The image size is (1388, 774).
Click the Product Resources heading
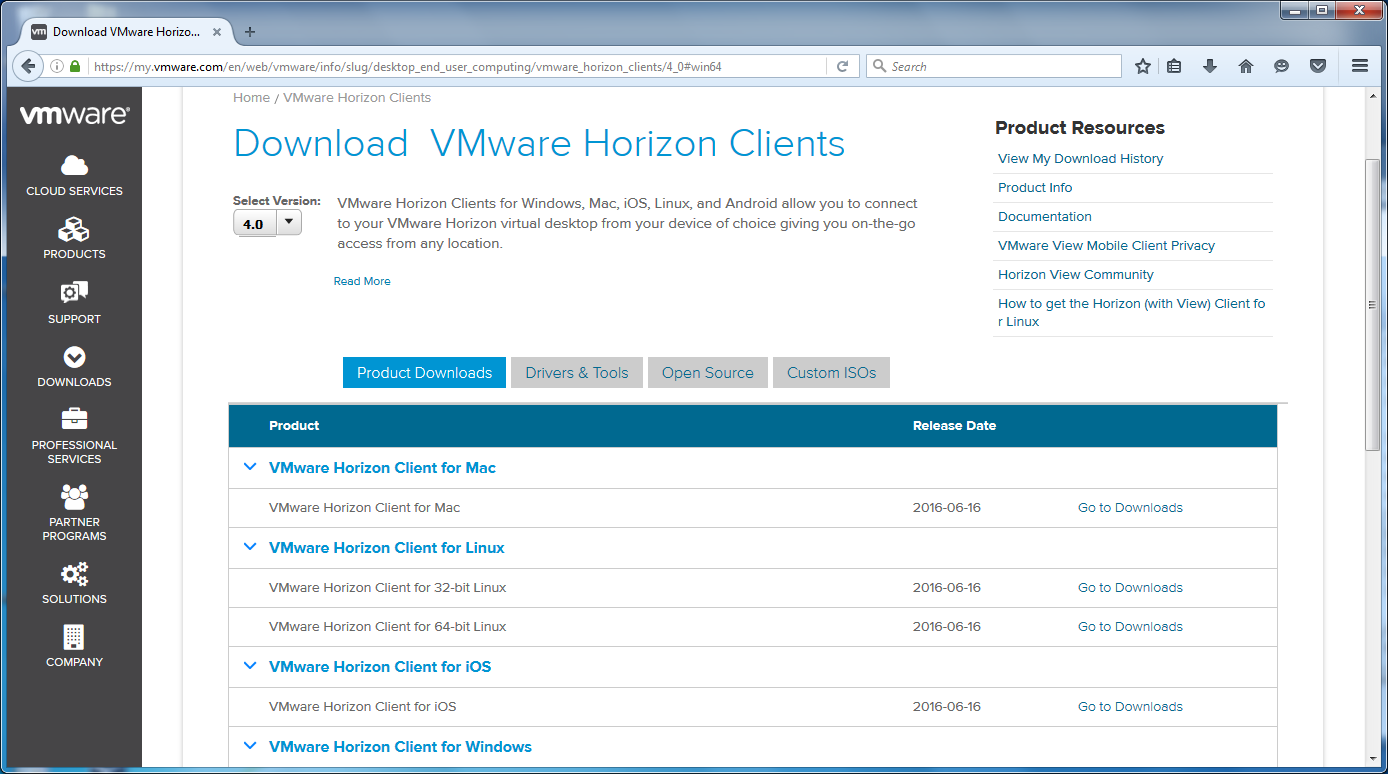(1080, 127)
